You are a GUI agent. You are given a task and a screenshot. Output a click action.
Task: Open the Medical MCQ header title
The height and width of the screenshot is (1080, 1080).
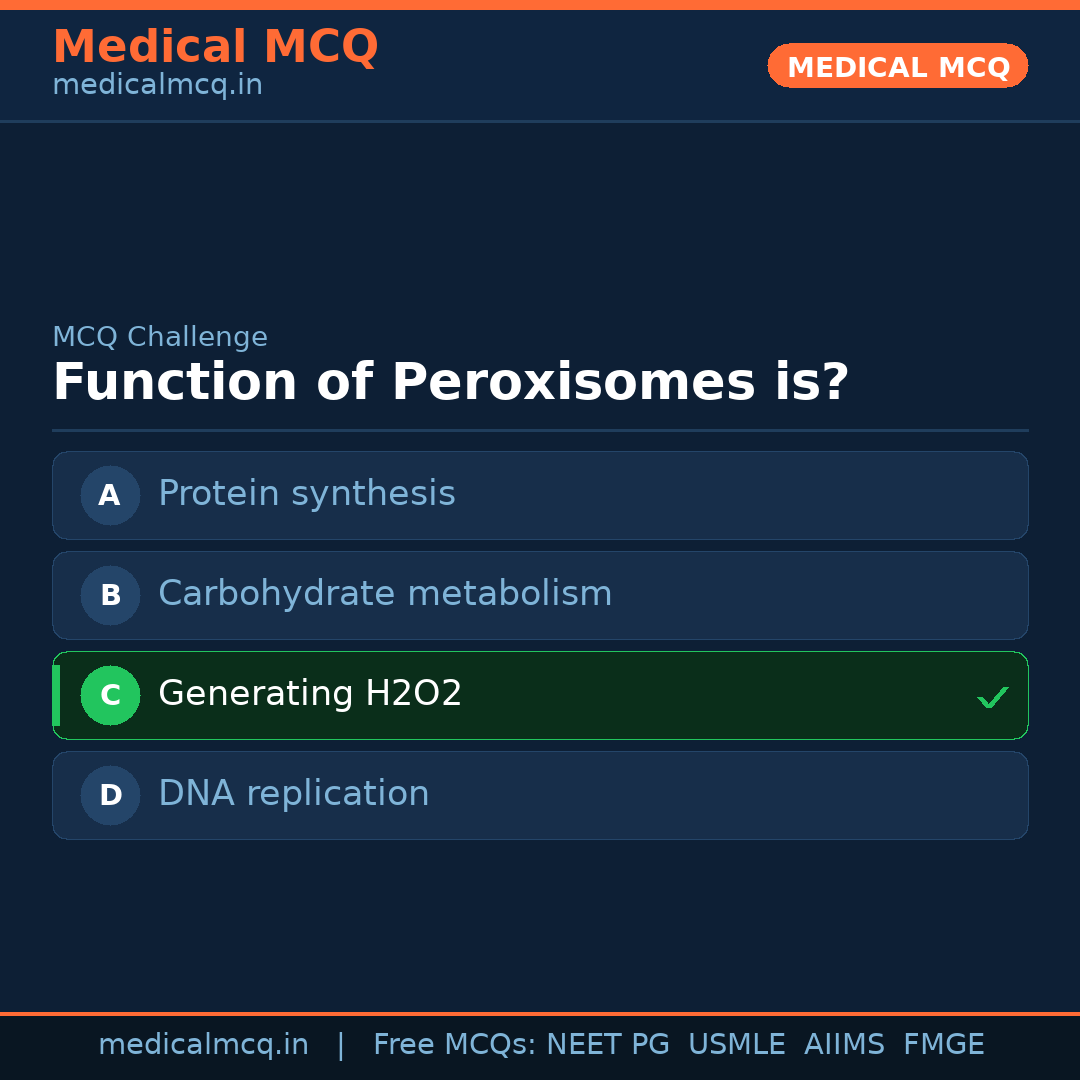click(x=215, y=47)
